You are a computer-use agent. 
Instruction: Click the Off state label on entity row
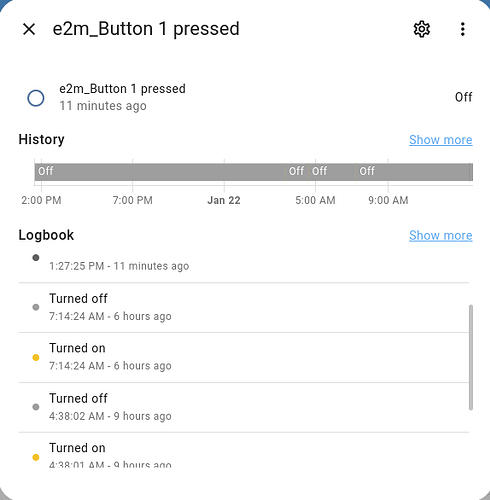(x=463, y=97)
